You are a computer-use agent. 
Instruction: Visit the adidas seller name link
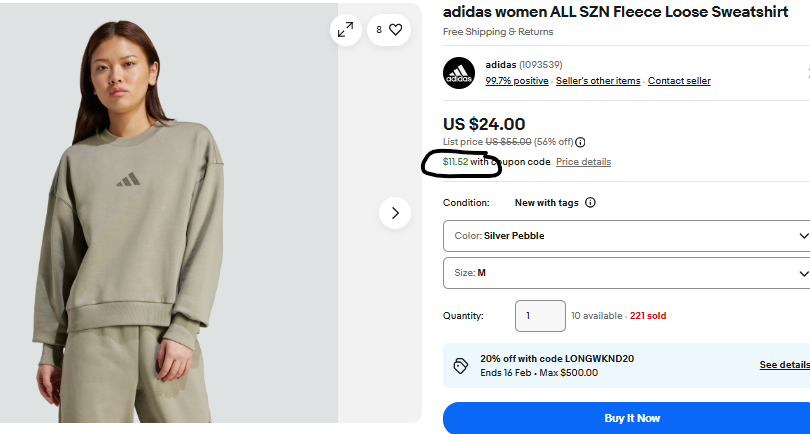500,65
